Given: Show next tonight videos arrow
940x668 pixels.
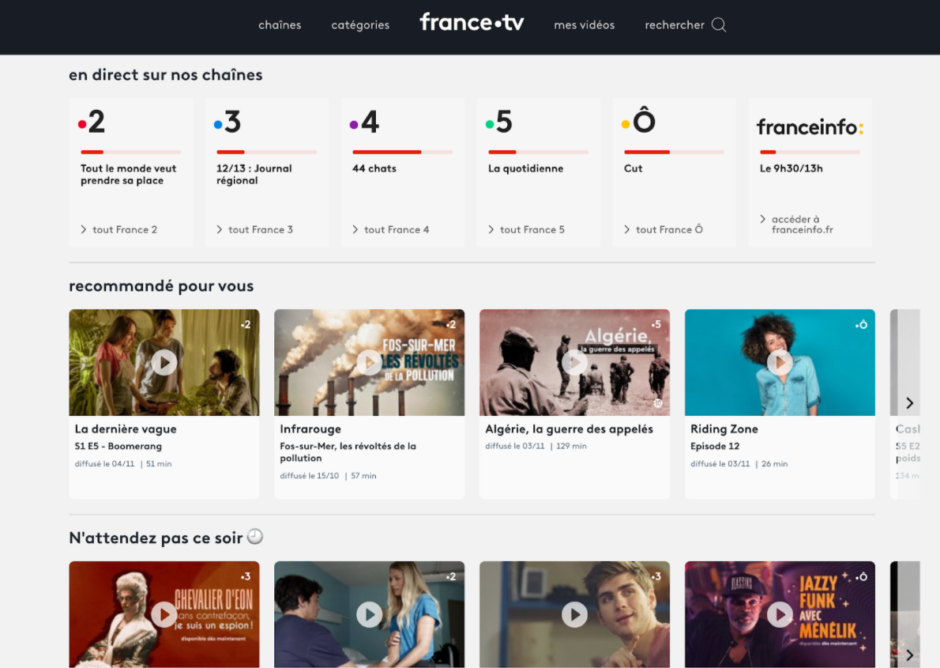Looking at the screenshot, I should pos(909,655).
